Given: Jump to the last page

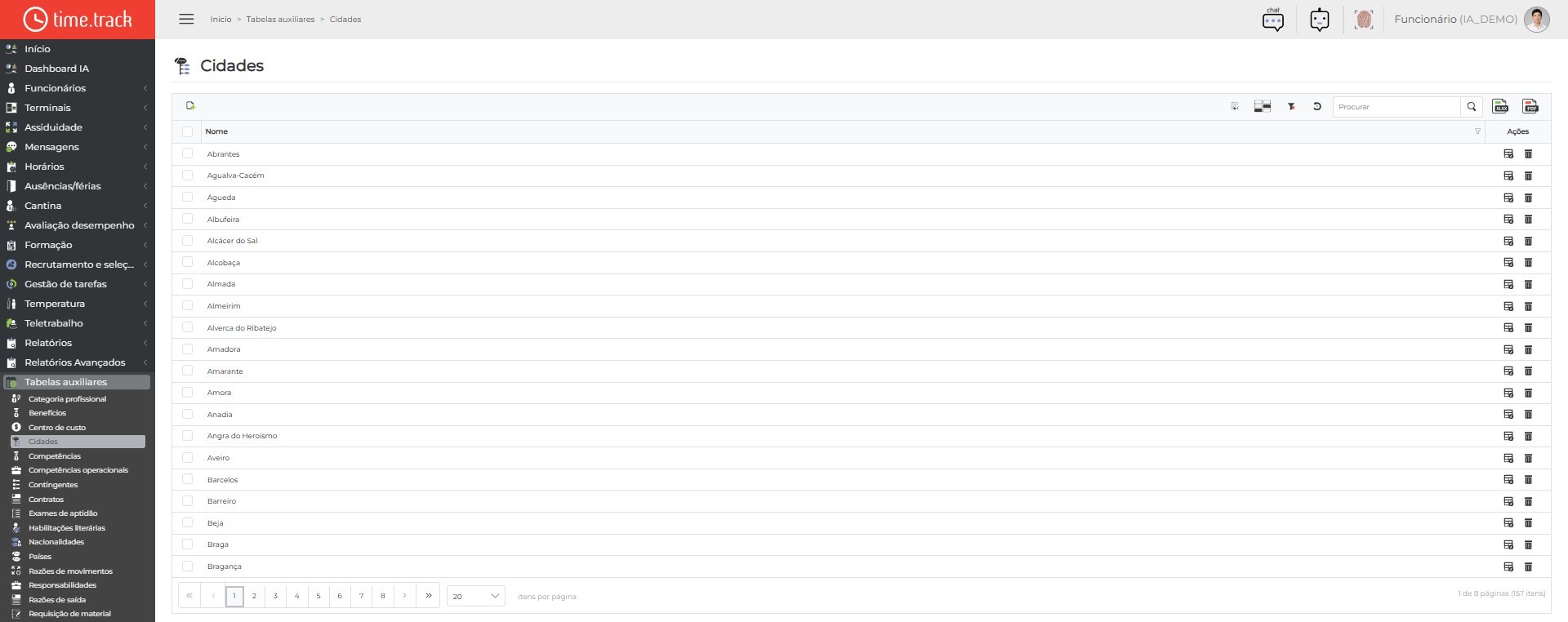Looking at the screenshot, I should (x=428, y=596).
